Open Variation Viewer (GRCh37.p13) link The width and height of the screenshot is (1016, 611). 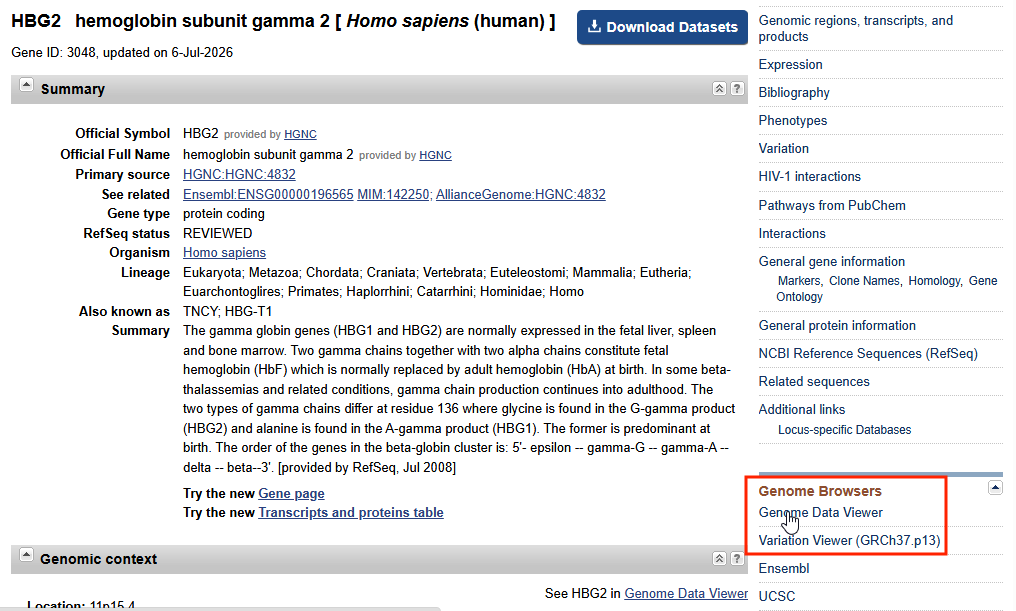849,540
